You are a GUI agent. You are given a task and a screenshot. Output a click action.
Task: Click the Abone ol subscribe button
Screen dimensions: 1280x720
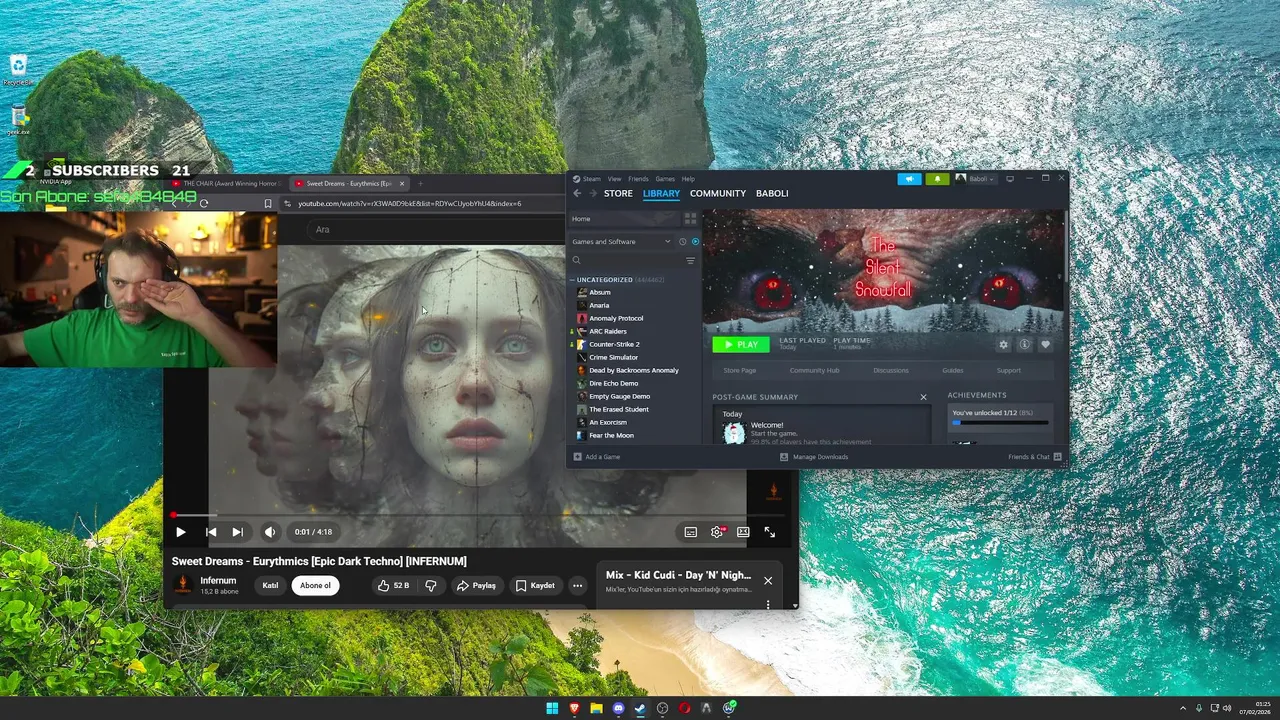point(315,585)
